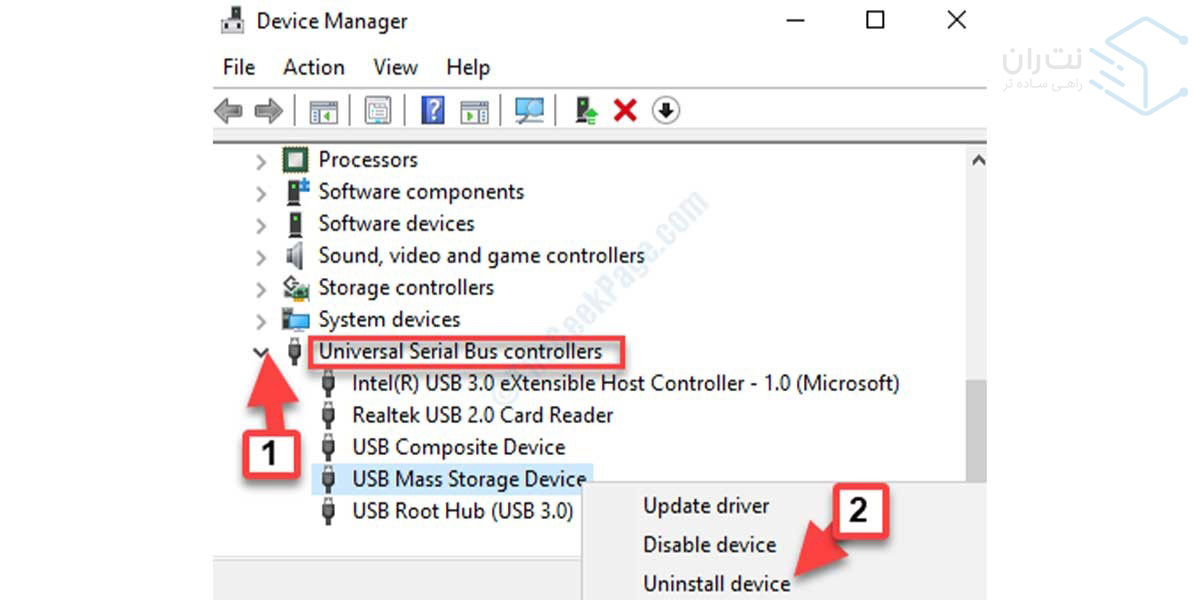Click the Show/Hide Console Tree toolbar icon
The height and width of the screenshot is (600, 1200).
pyautogui.click(x=323, y=111)
